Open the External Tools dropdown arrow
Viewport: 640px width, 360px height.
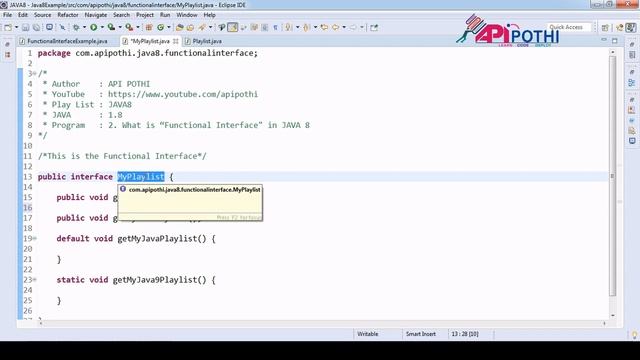(x=138, y=27)
